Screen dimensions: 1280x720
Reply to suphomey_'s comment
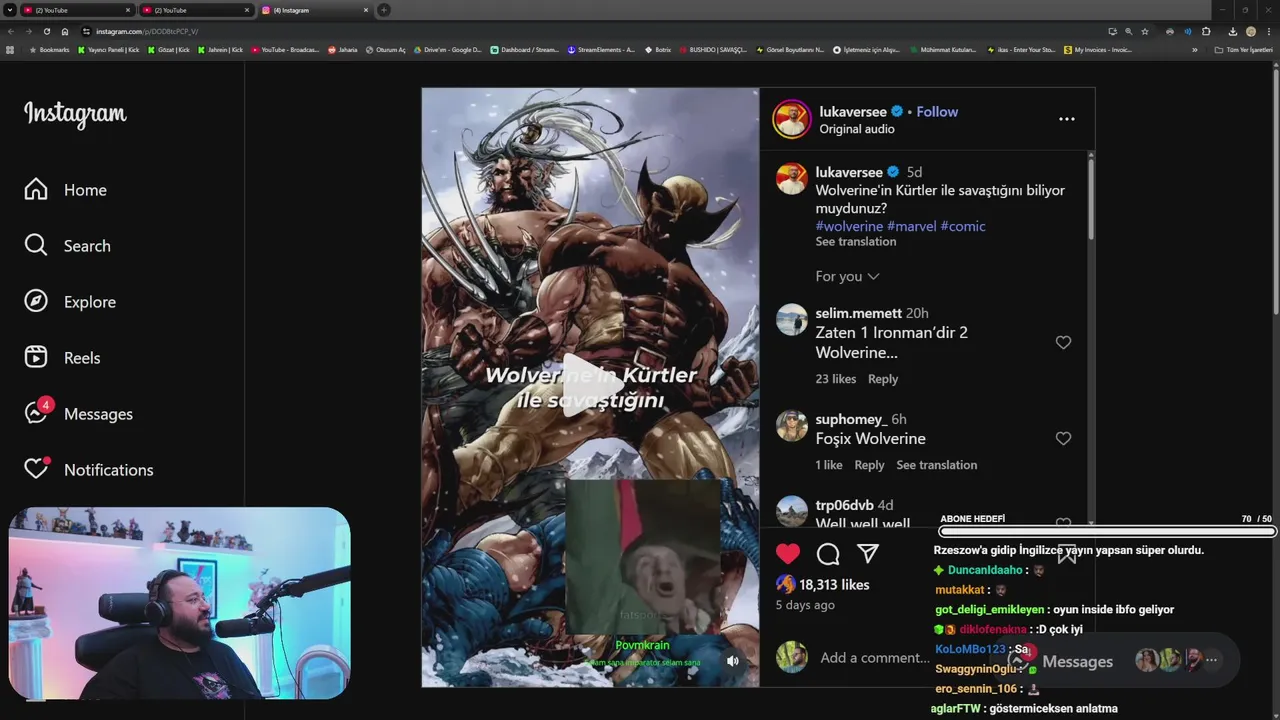(x=869, y=465)
